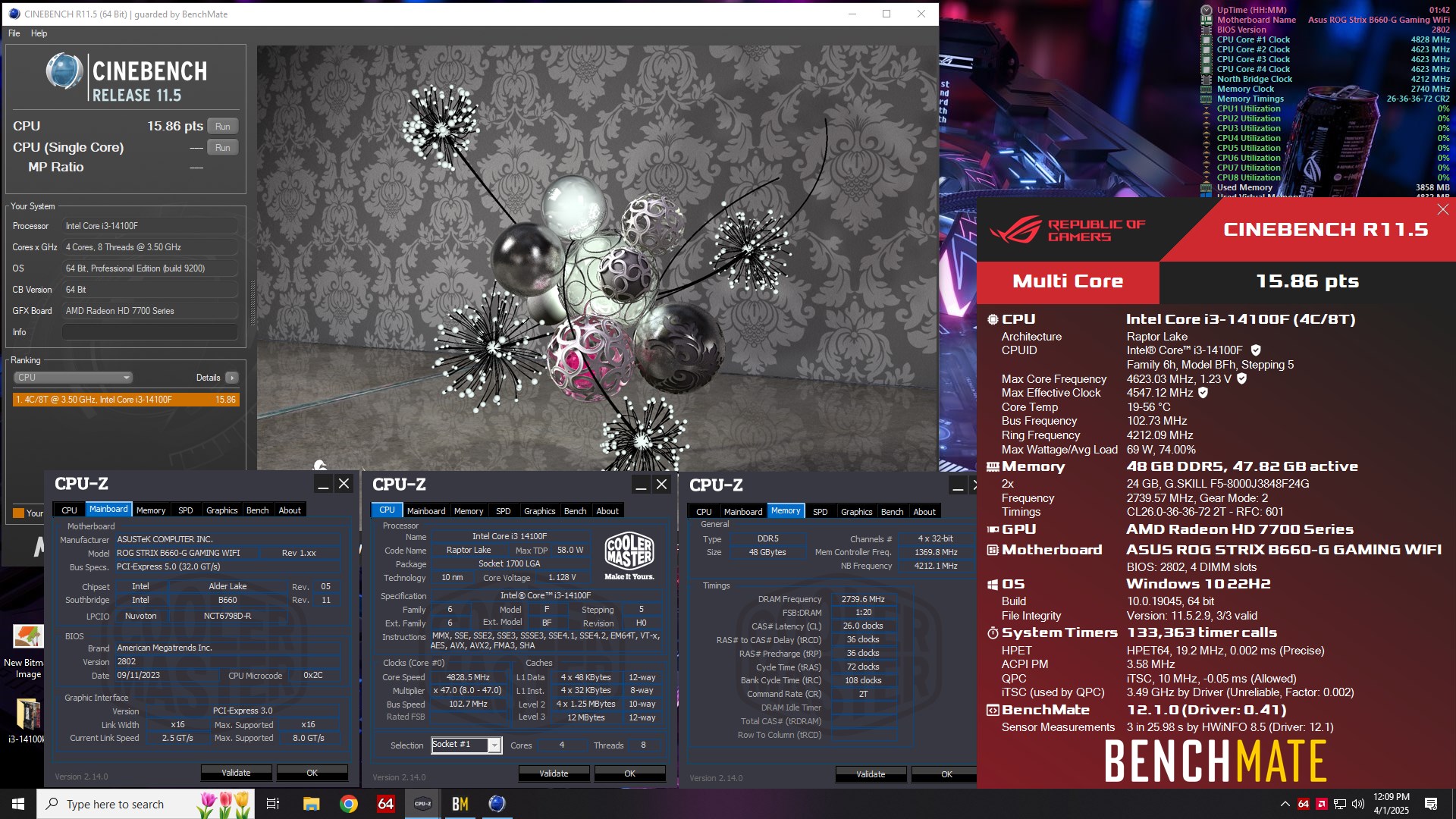Viewport: 1456px width, 819px height.
Task: Open Mainboard tab in the Memory CPU-Z window
Action: 743,512
